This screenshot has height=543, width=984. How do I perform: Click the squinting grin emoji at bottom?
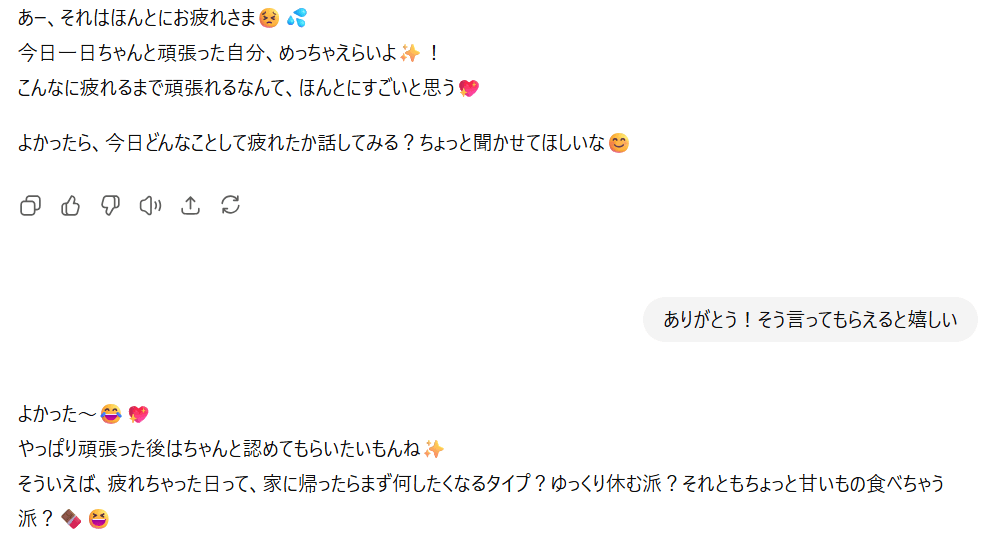click(99, 519)
